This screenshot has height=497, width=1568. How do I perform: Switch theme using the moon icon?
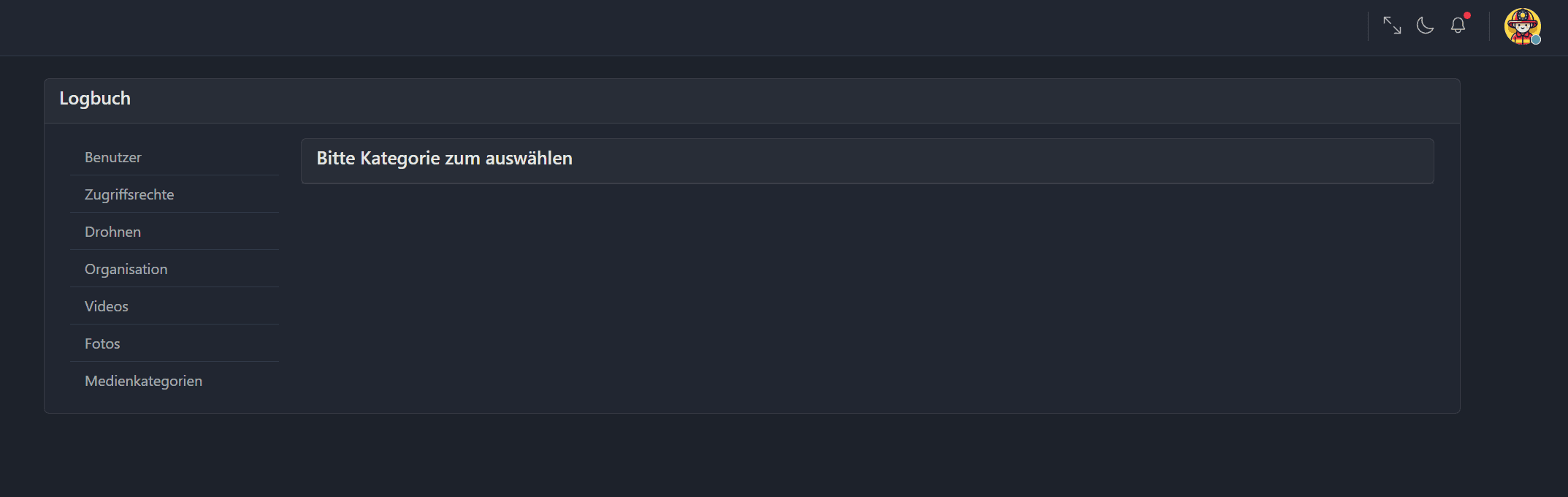(1425, 26)
